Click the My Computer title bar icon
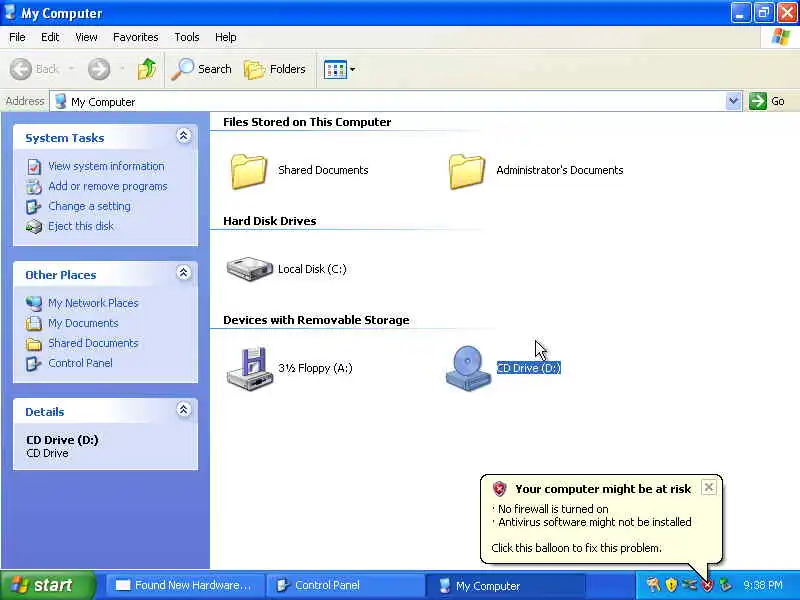Image resolution: width=800 pixels, height=600 pixels. [x=10, y=12]
